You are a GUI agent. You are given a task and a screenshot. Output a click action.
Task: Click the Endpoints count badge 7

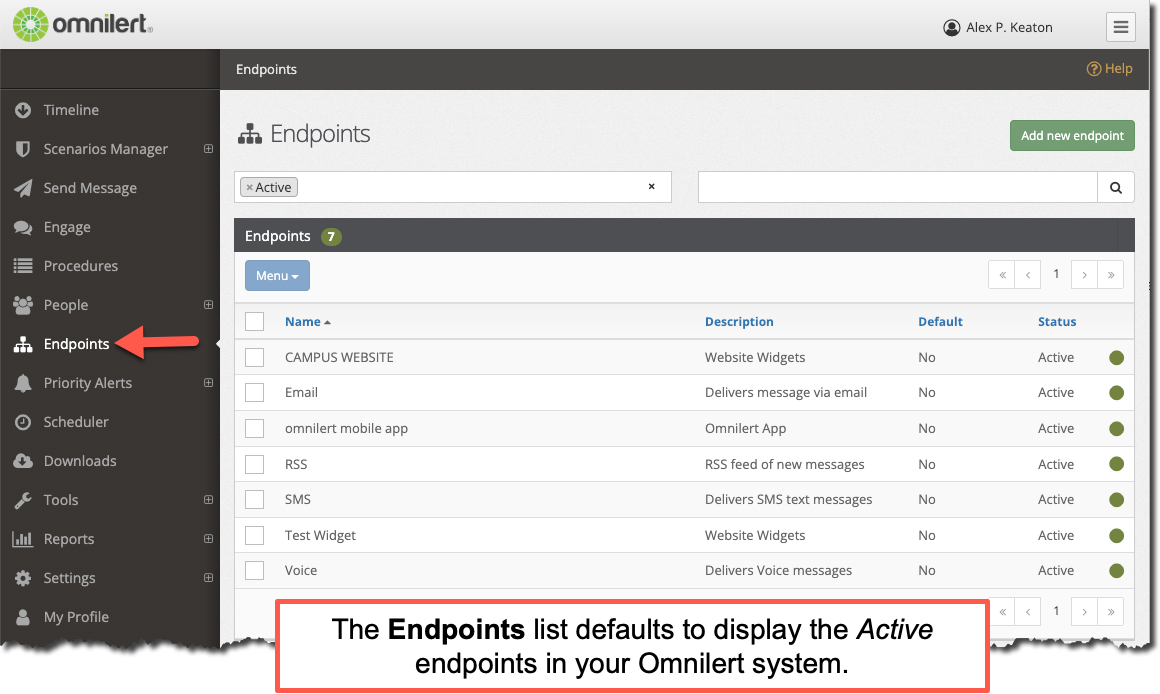click(x=331, y=237)
